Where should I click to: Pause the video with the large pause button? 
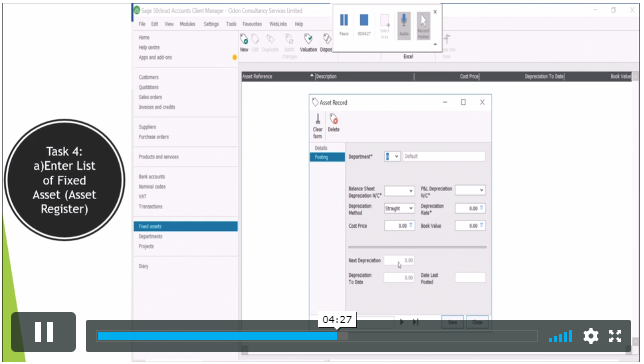click(x=44, y=332)
